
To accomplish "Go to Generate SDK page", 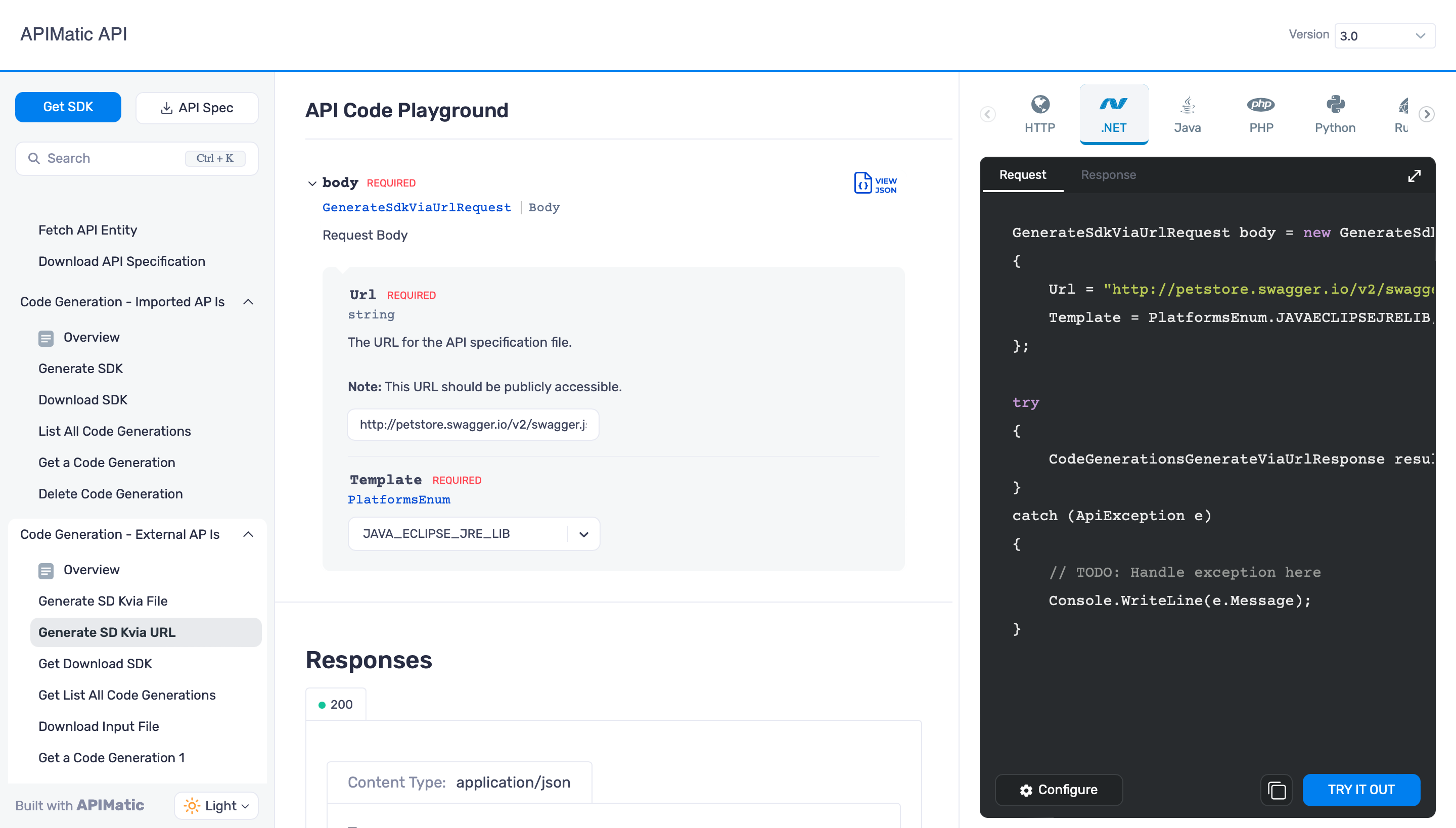I will coord(80,369).
